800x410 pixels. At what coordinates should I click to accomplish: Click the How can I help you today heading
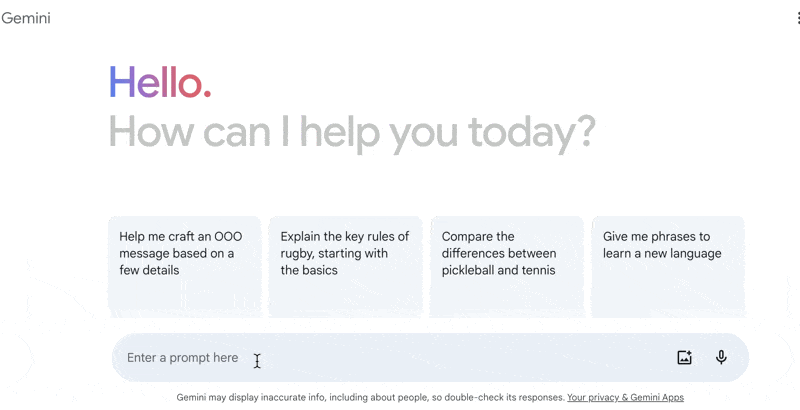(352, 133)
